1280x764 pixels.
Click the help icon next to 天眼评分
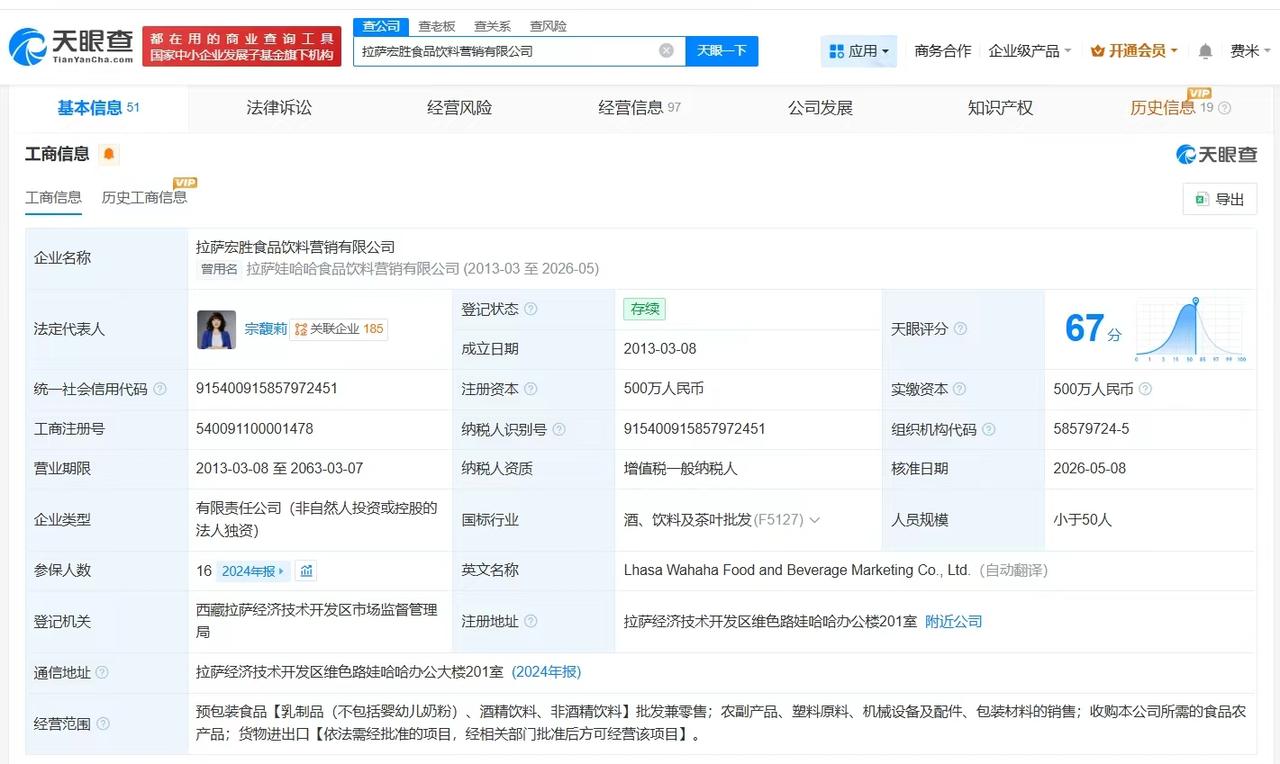point(960,329)
